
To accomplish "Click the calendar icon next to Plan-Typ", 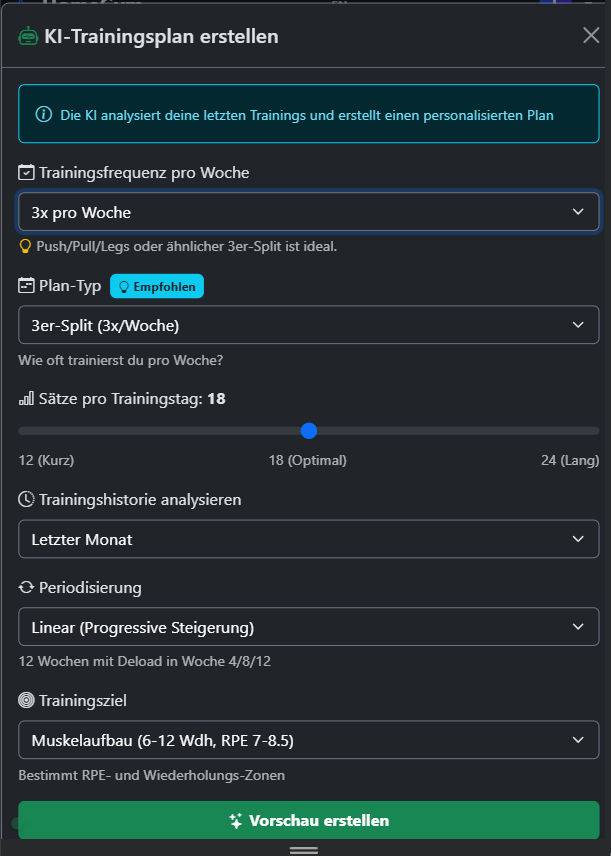I will click(27, 286).
